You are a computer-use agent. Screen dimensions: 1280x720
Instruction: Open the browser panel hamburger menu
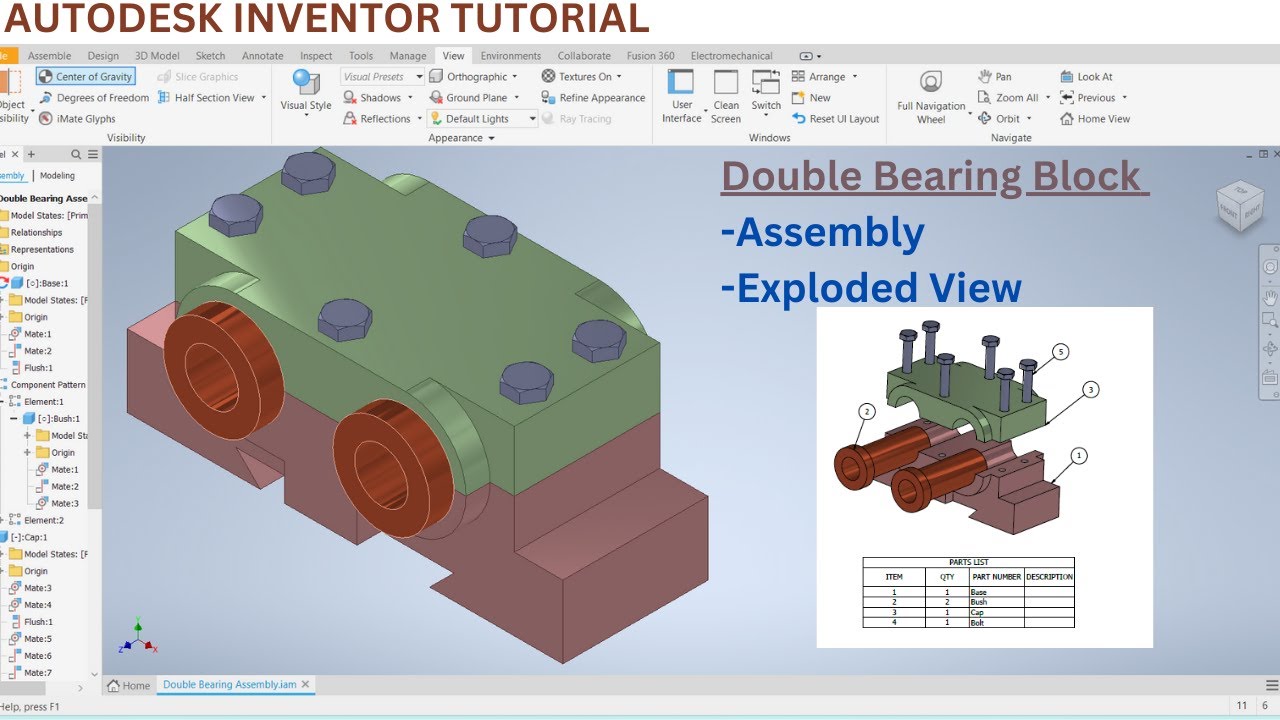coord(93,154)
